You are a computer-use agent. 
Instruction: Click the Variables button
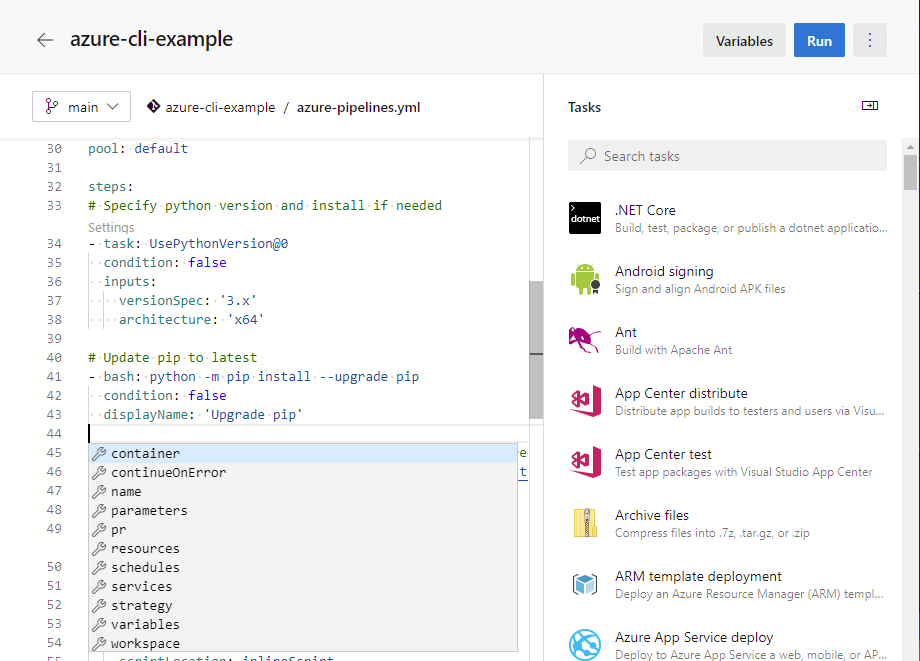[x=744, y=41]
